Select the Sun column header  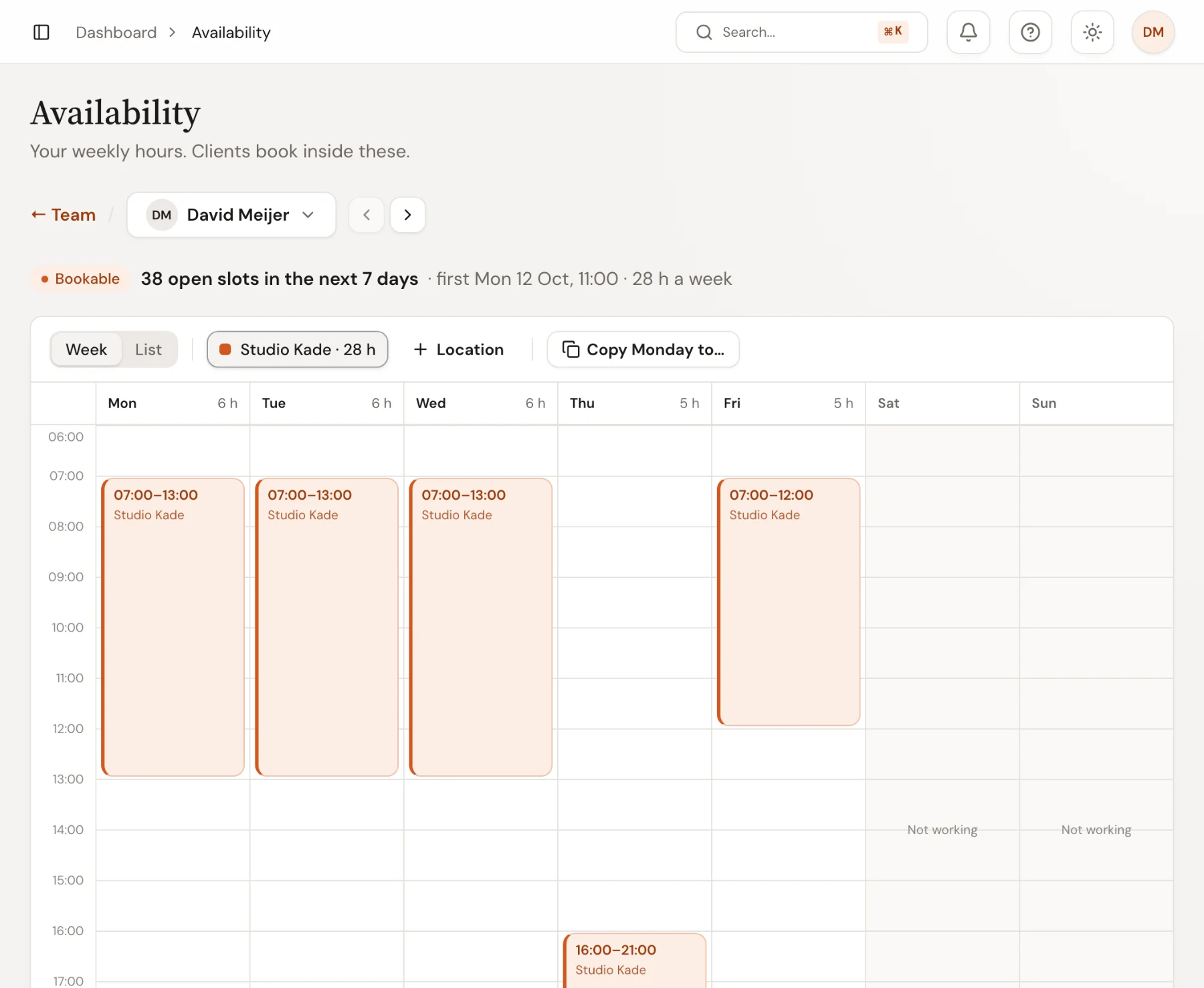pos(1096,403)
